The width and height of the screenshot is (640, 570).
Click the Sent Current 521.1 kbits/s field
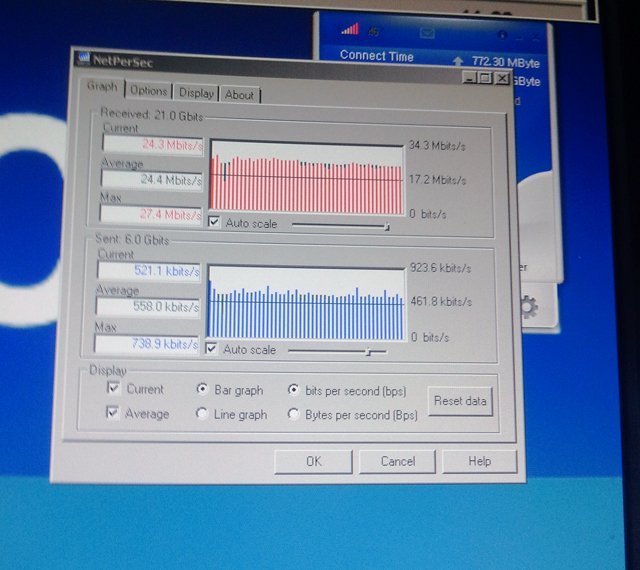point(149,271)
